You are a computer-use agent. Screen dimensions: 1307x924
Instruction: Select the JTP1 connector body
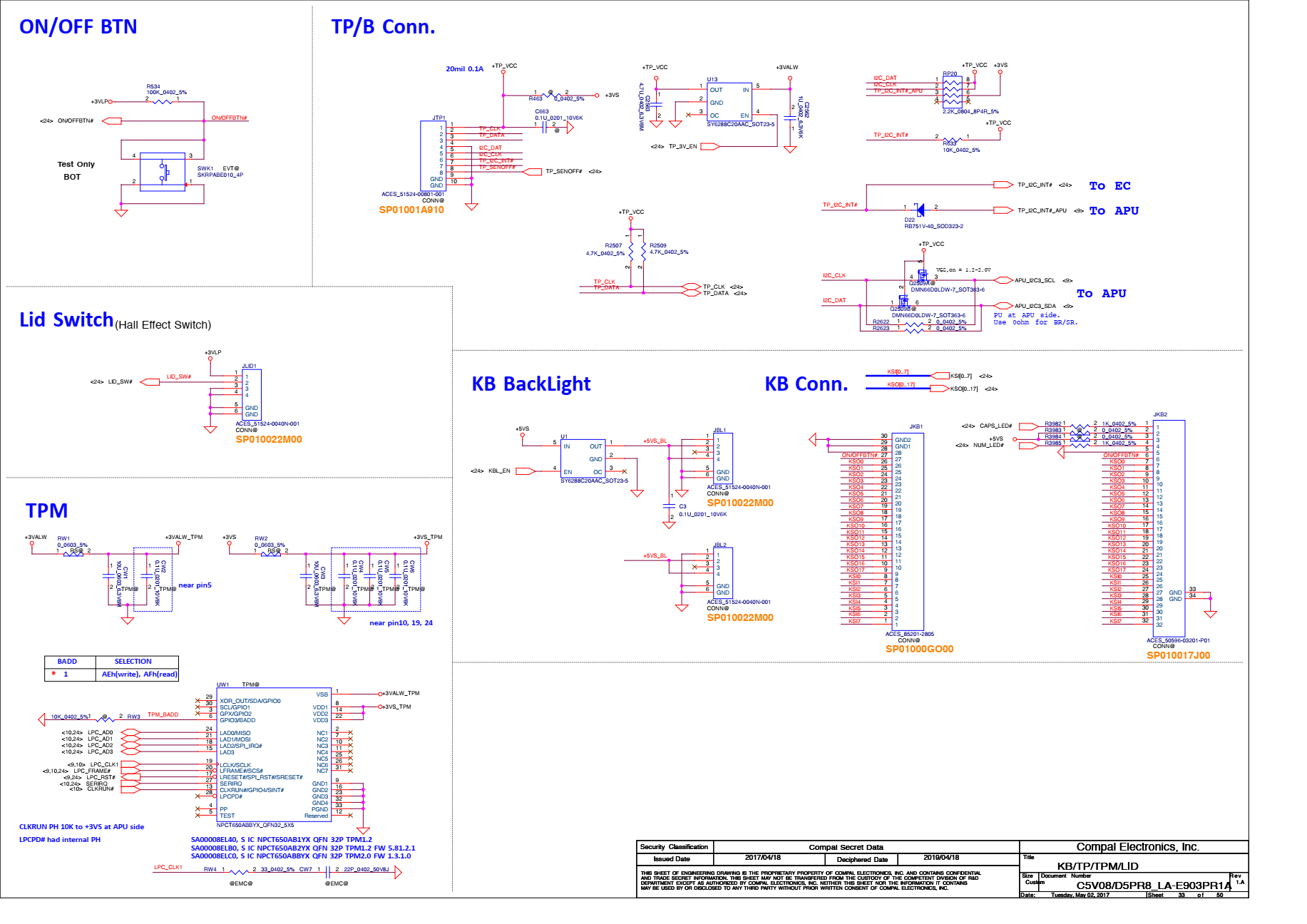(433, 155)
